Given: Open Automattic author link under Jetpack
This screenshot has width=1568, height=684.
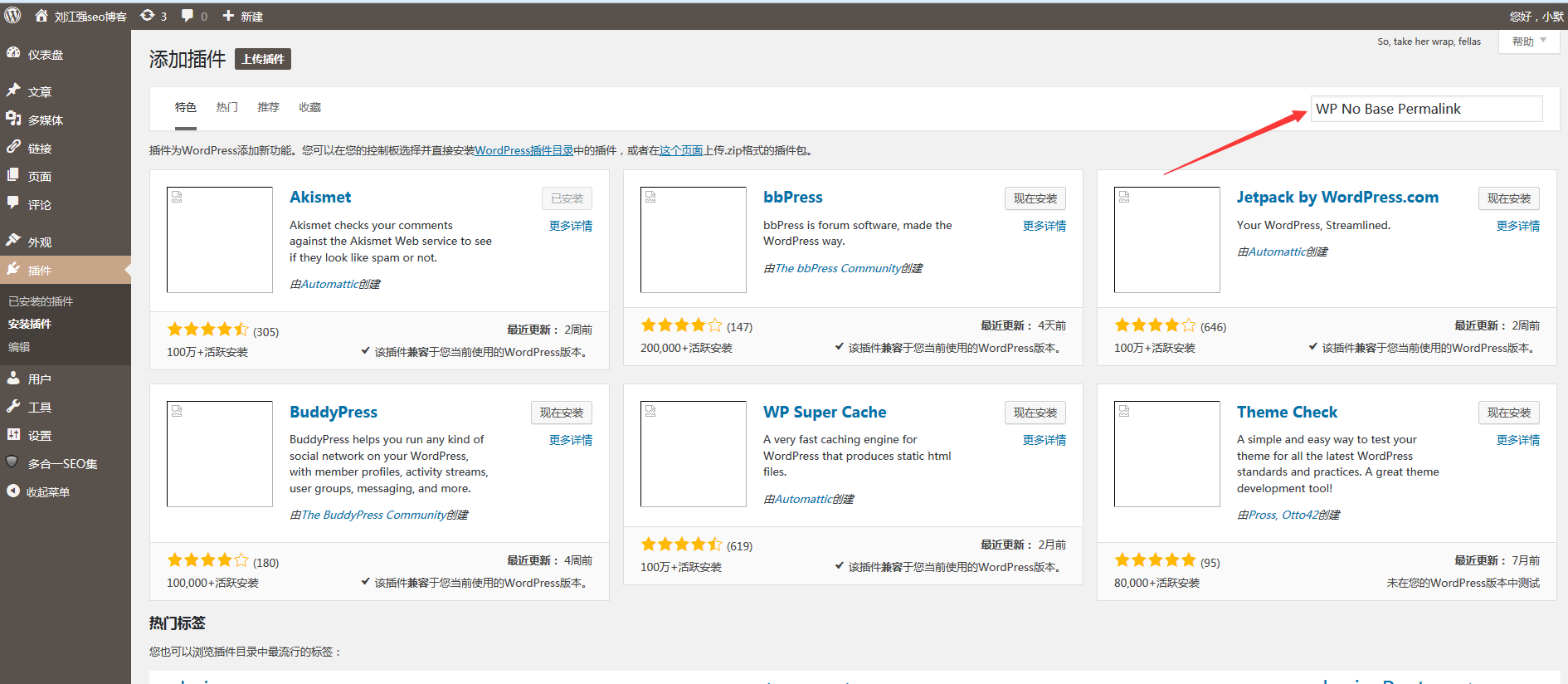Looking at the screenshot, I should tap(1277, 252).
